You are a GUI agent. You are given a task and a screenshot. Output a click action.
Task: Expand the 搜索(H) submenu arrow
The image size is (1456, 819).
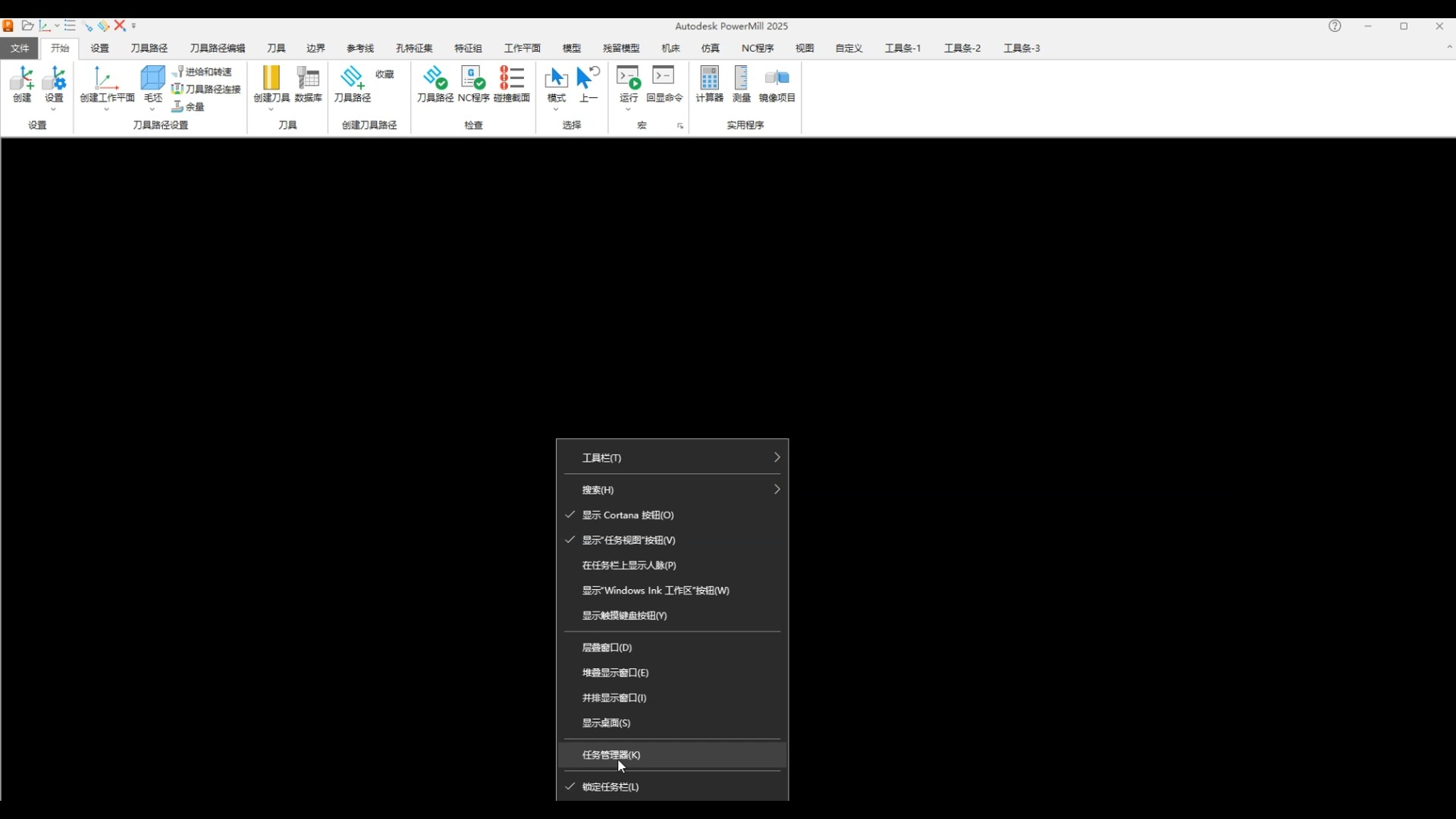pos(777,489)
